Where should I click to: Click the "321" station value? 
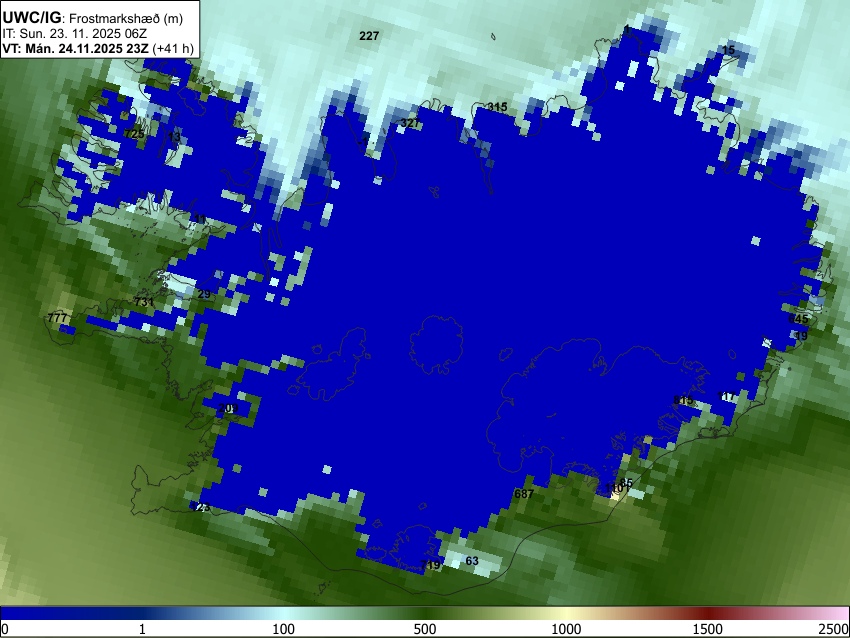[410, 123]
